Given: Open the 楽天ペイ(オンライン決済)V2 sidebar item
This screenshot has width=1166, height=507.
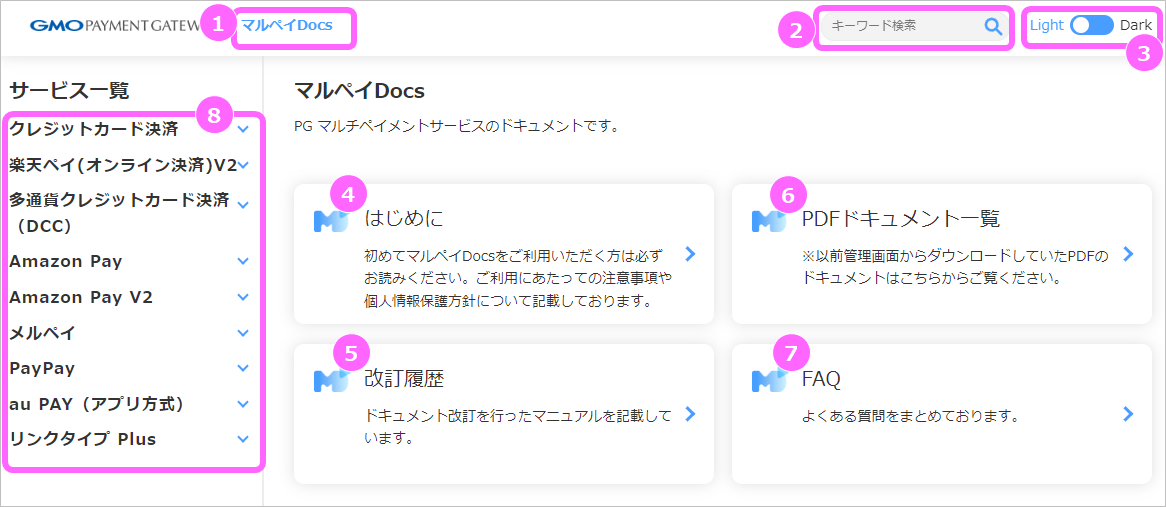Looking at the screenshot, I should pos(123,165).
